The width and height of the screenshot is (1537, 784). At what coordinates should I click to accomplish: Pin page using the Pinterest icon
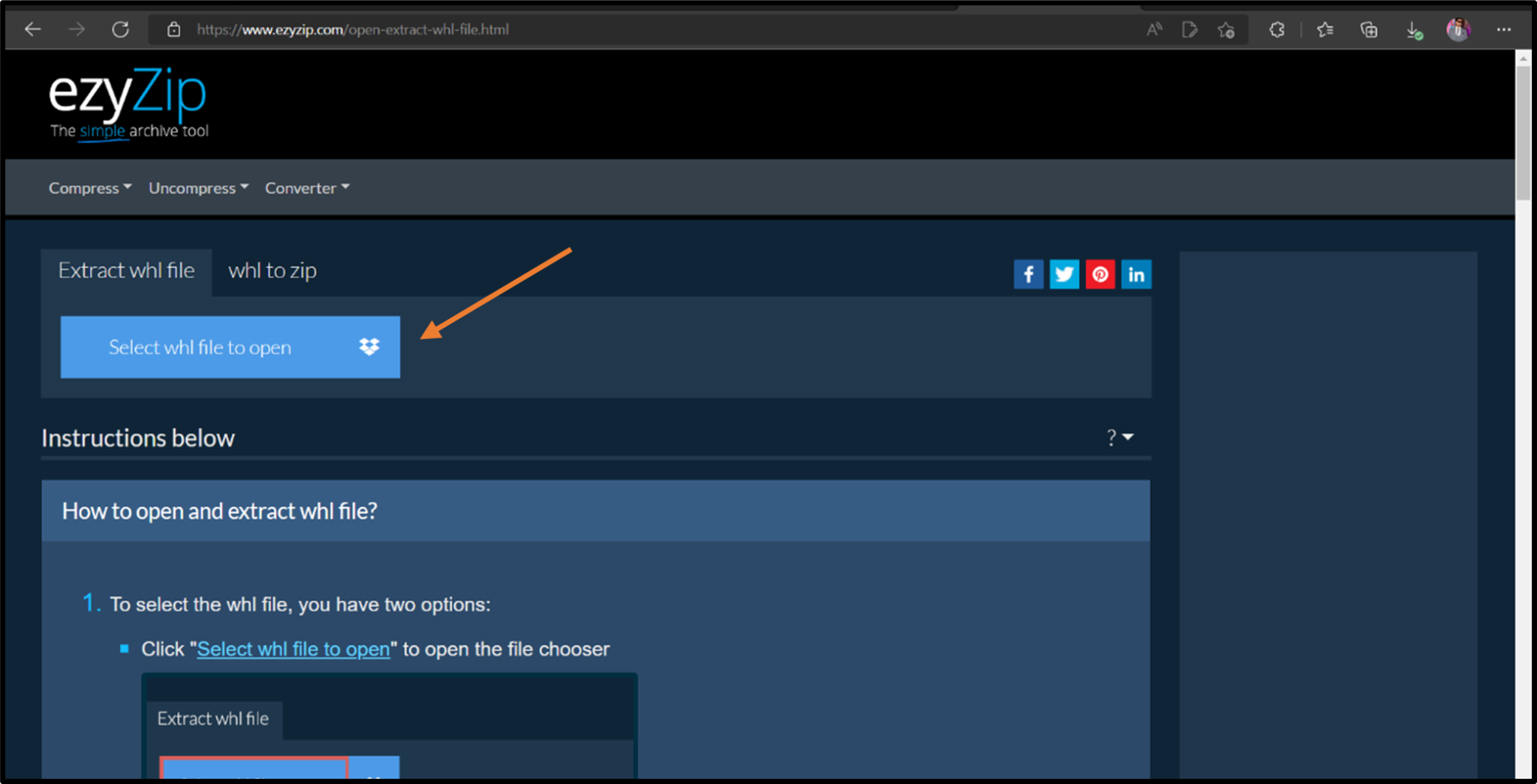1100,274
